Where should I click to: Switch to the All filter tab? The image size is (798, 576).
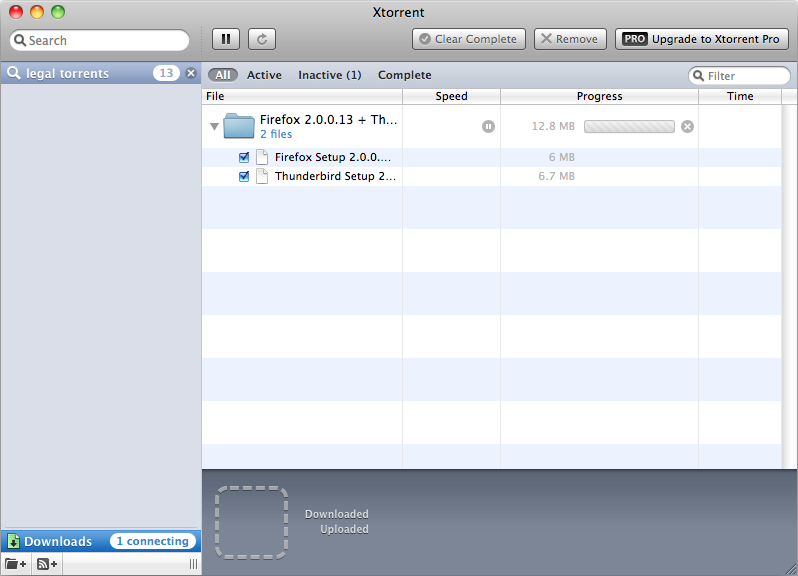pos(223,75)
